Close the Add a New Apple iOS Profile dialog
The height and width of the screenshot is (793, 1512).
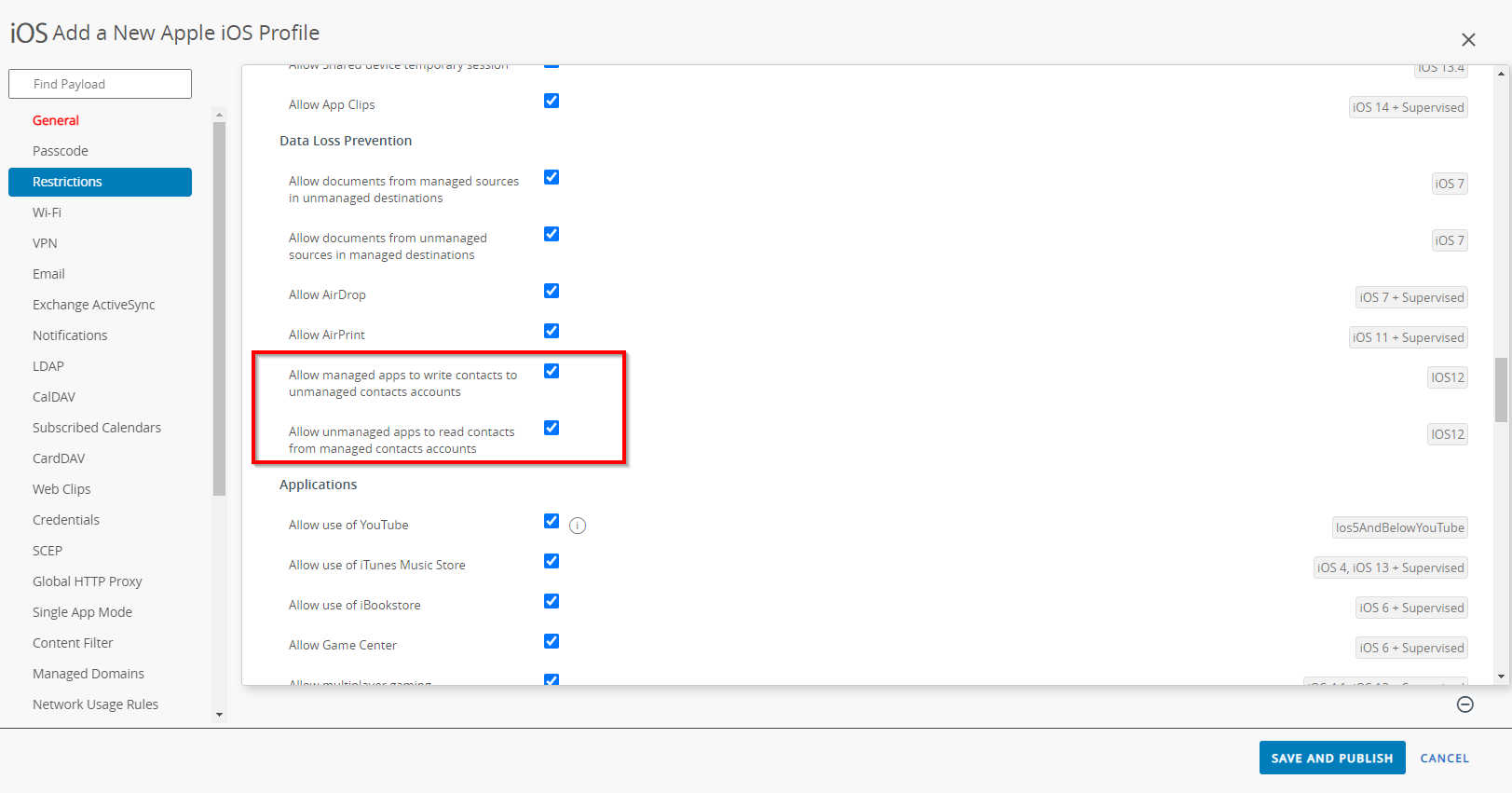pyautogui.click(x=1468, y=40)
